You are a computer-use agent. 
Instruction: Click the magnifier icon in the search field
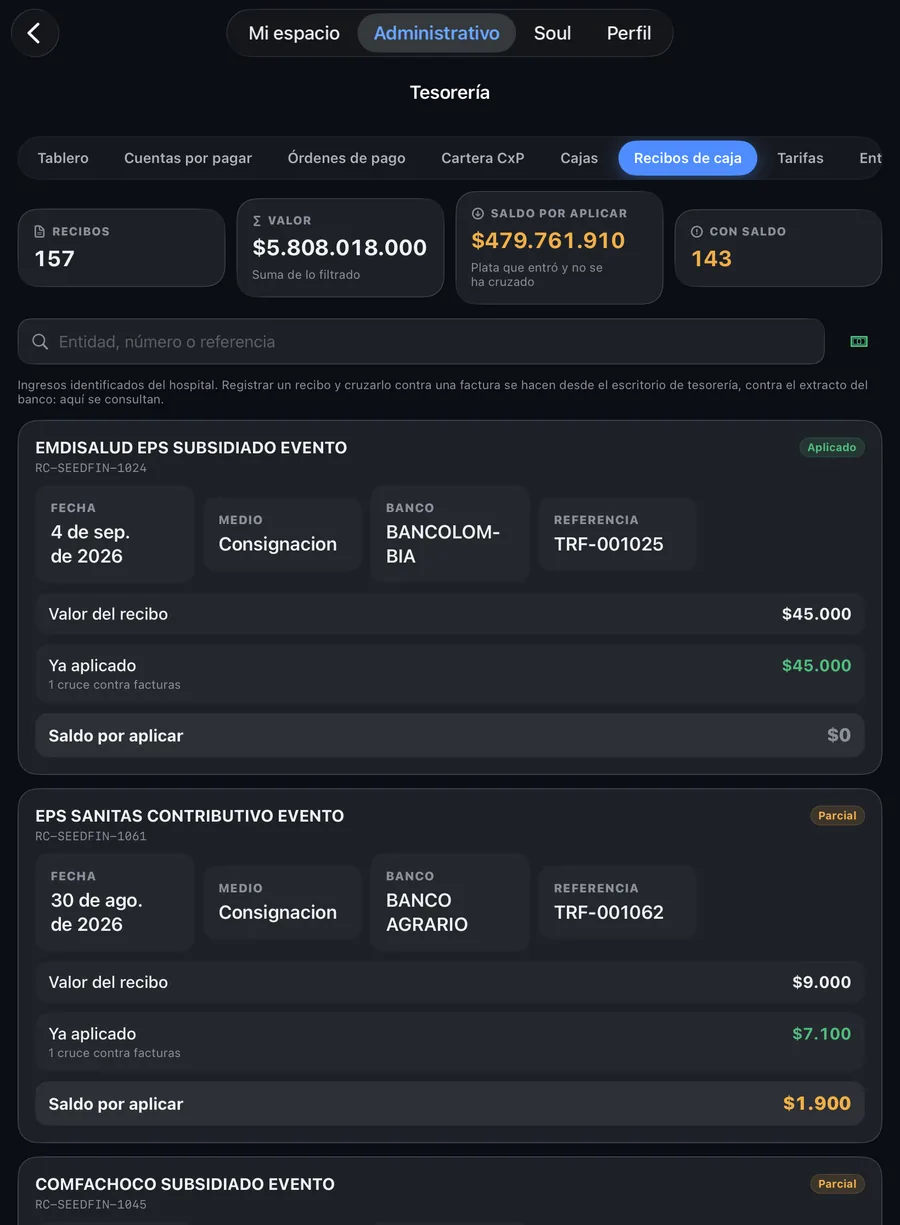click(40, 342)
